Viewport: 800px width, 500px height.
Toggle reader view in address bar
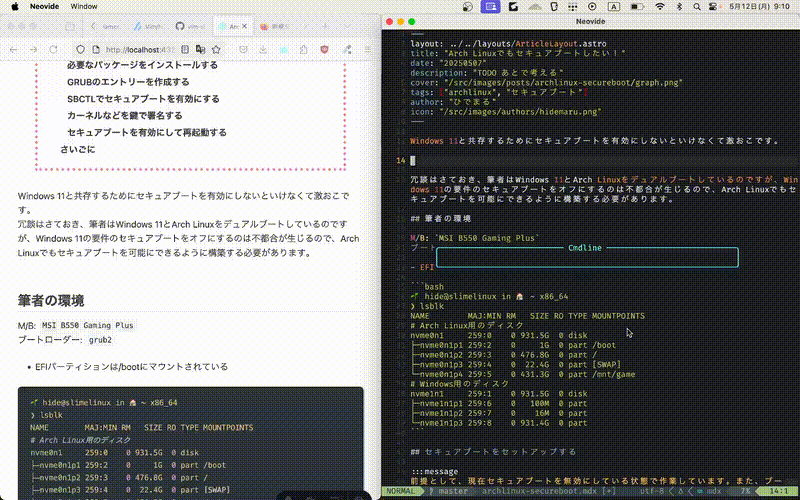(x=185, y=49)
